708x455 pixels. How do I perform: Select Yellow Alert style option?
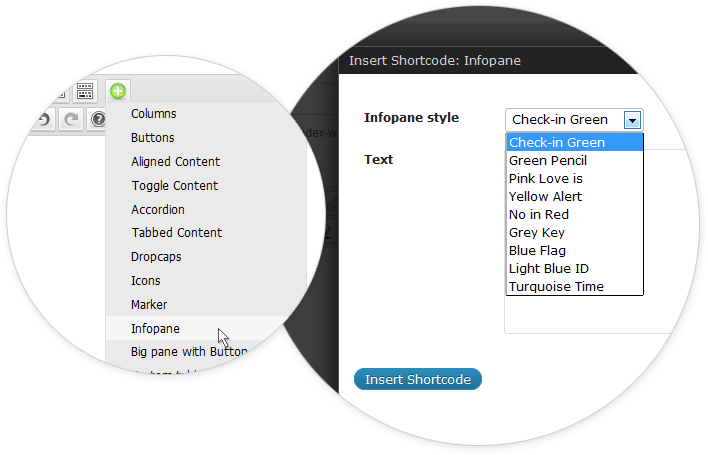pyautogui.click(x=545, y=197)
